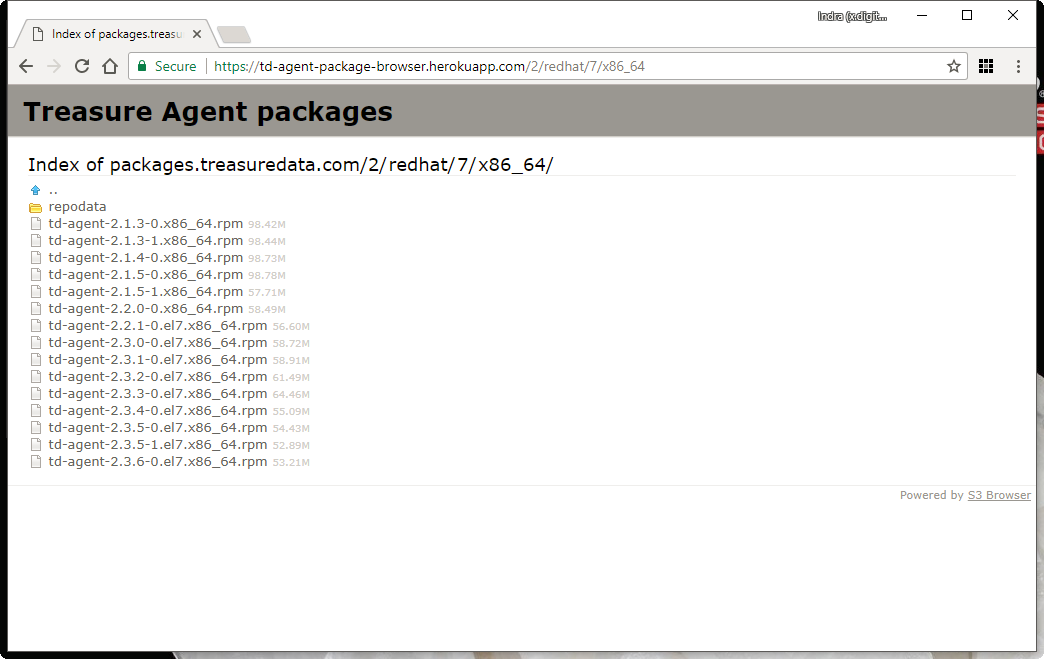The image size is (1044, 659).
Task: Click the repodata folder icon
Action: point(36,206)
